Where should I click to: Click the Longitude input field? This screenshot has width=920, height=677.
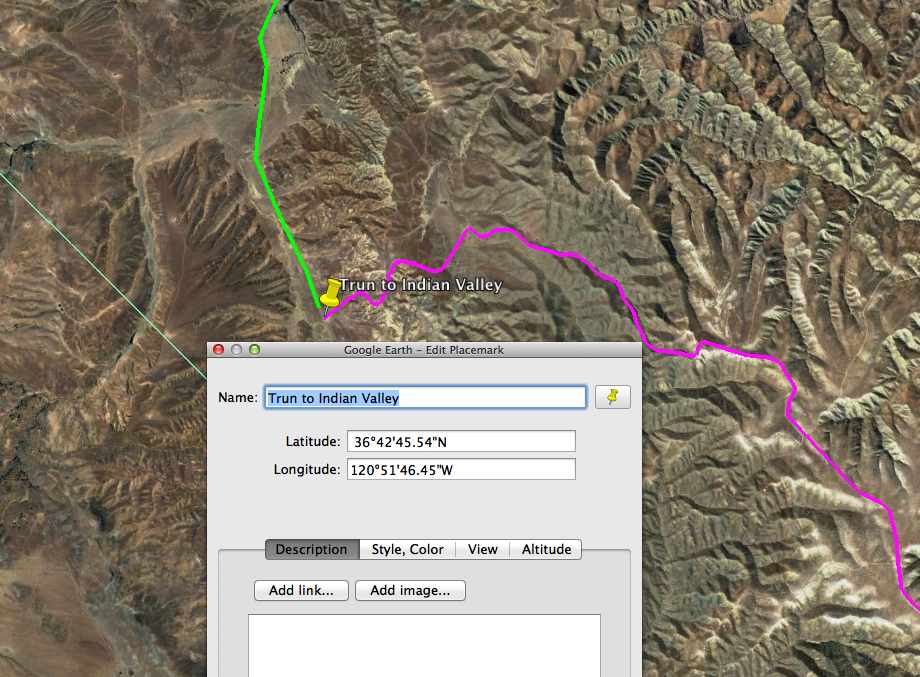[461, 469]
